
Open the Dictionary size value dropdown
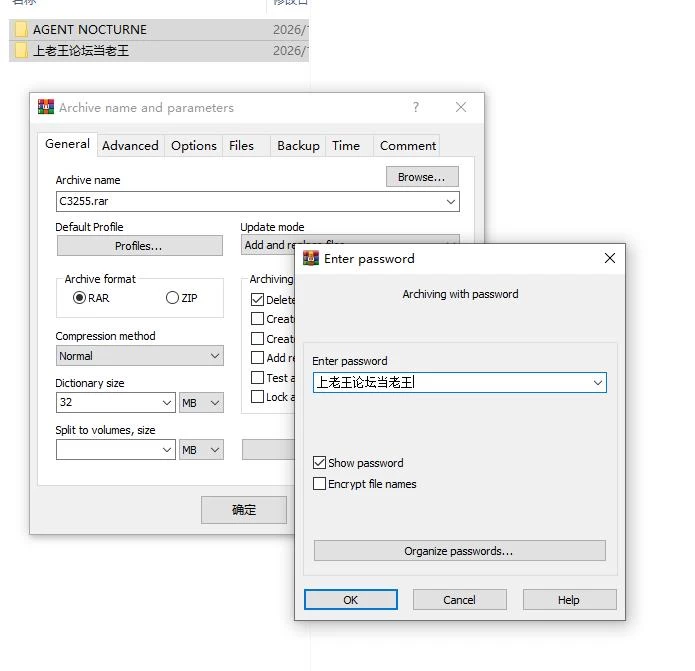tap(167, 402)
